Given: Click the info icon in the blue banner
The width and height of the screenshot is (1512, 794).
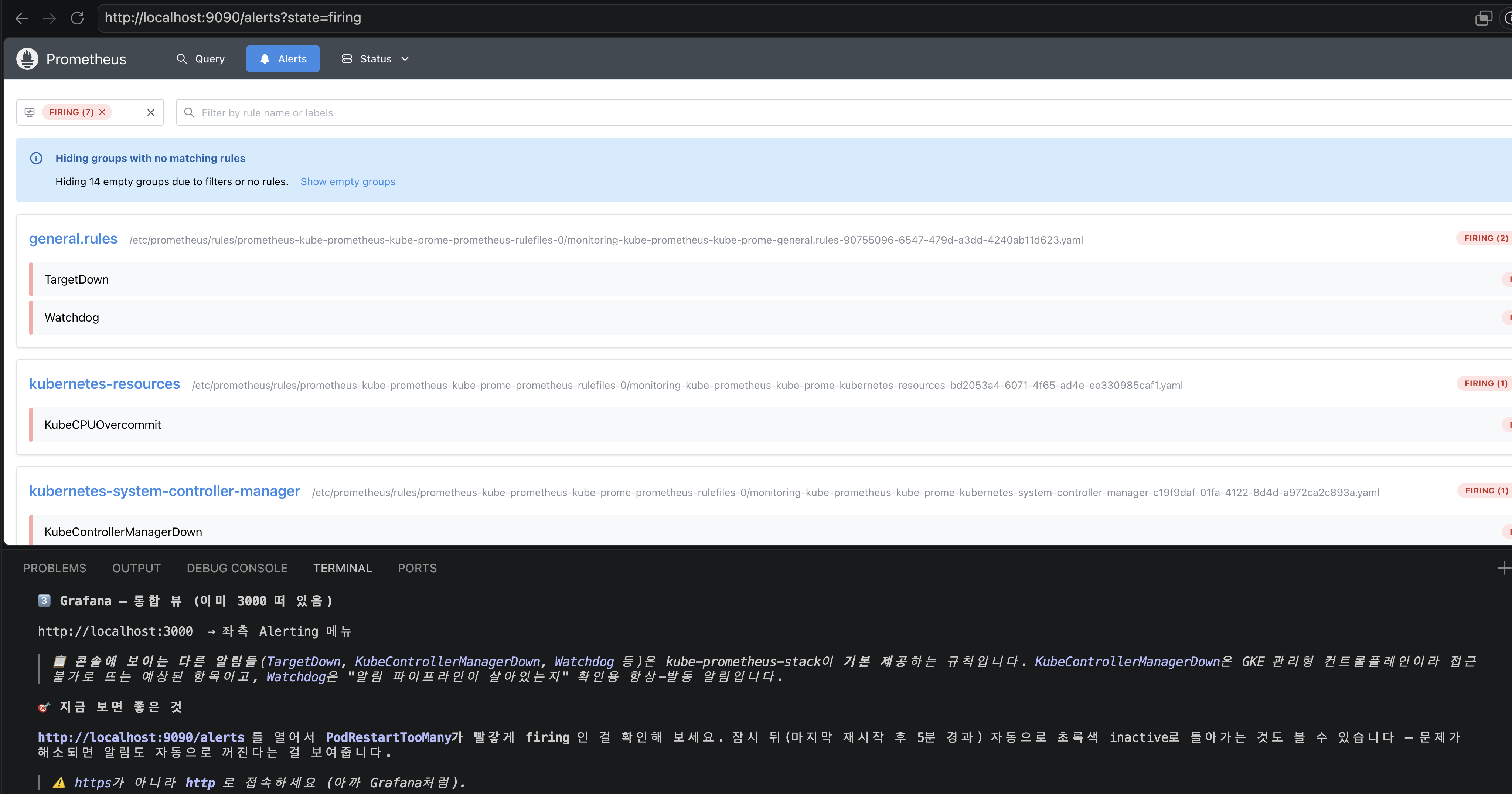Looking at the screenshot, I should click(36, 158).
